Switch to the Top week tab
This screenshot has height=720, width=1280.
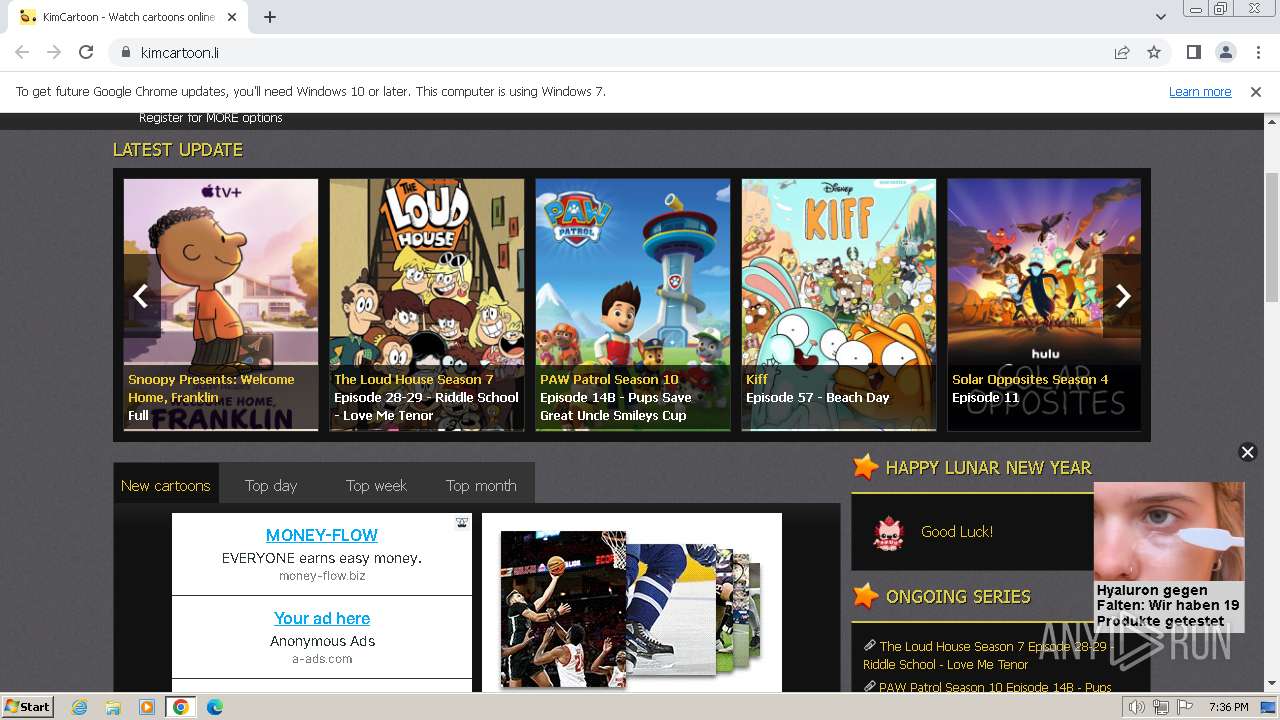[x=376, y=485]
